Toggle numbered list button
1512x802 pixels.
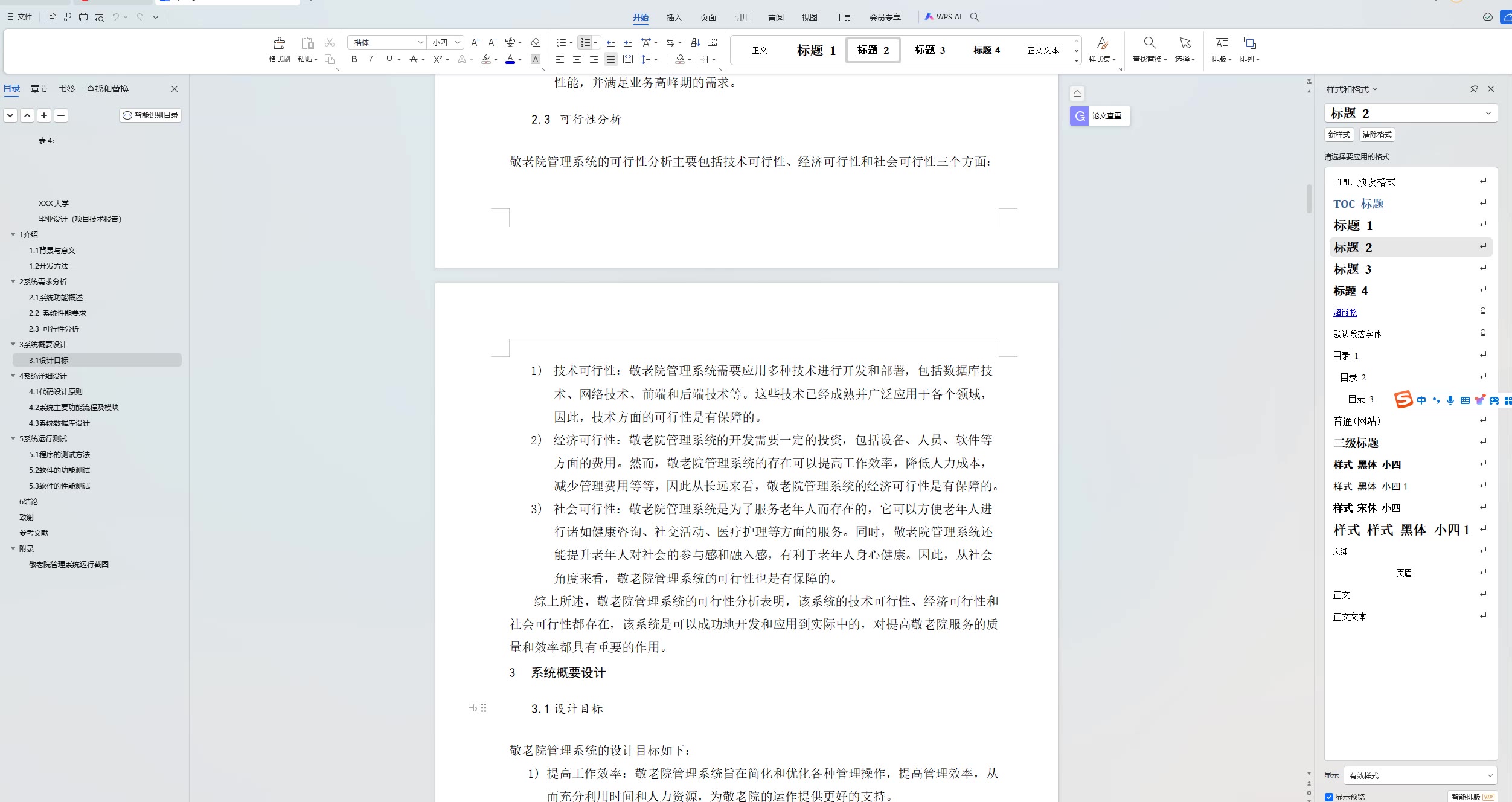[585, 42]
